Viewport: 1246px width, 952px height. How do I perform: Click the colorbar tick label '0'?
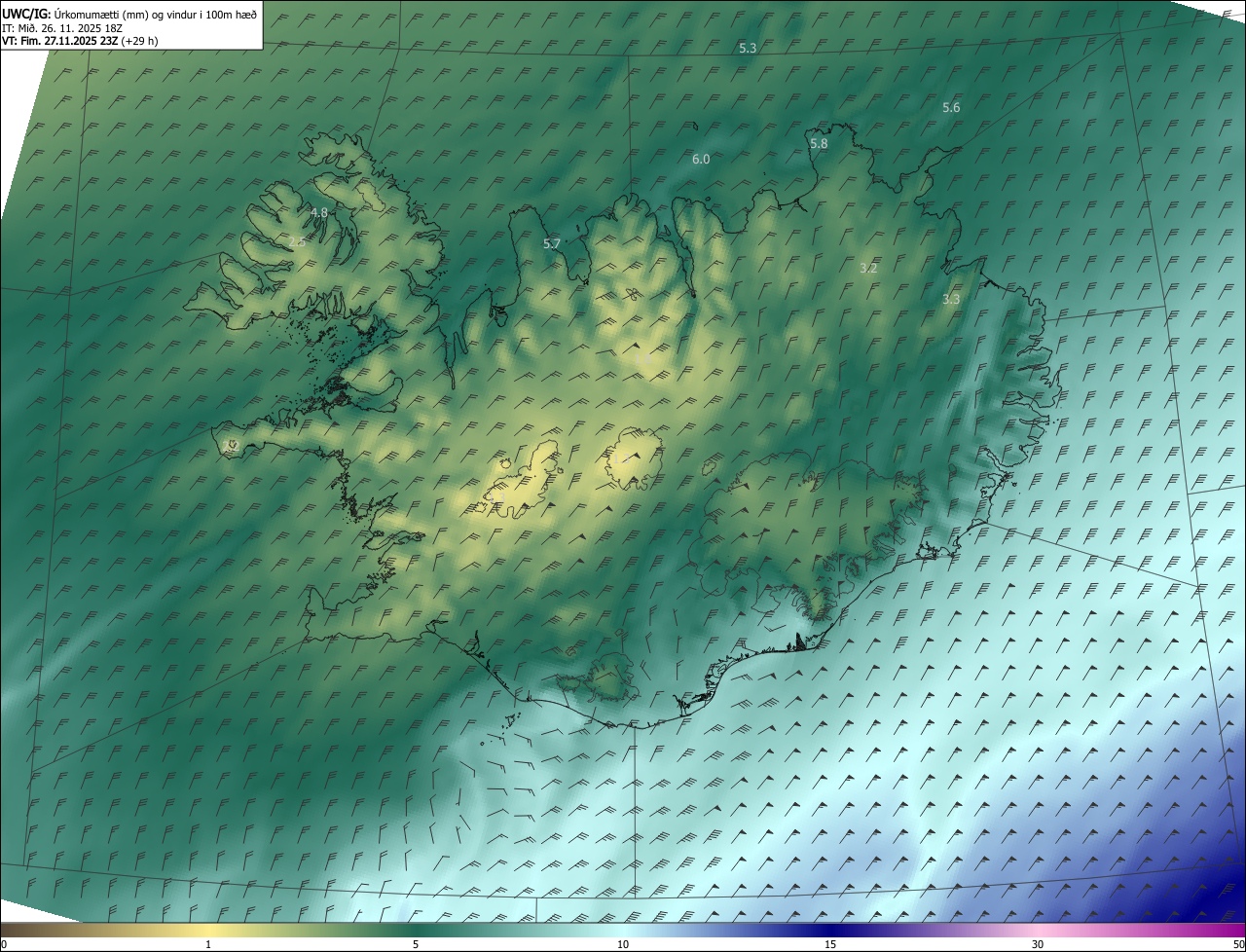(x=4, y=944)
